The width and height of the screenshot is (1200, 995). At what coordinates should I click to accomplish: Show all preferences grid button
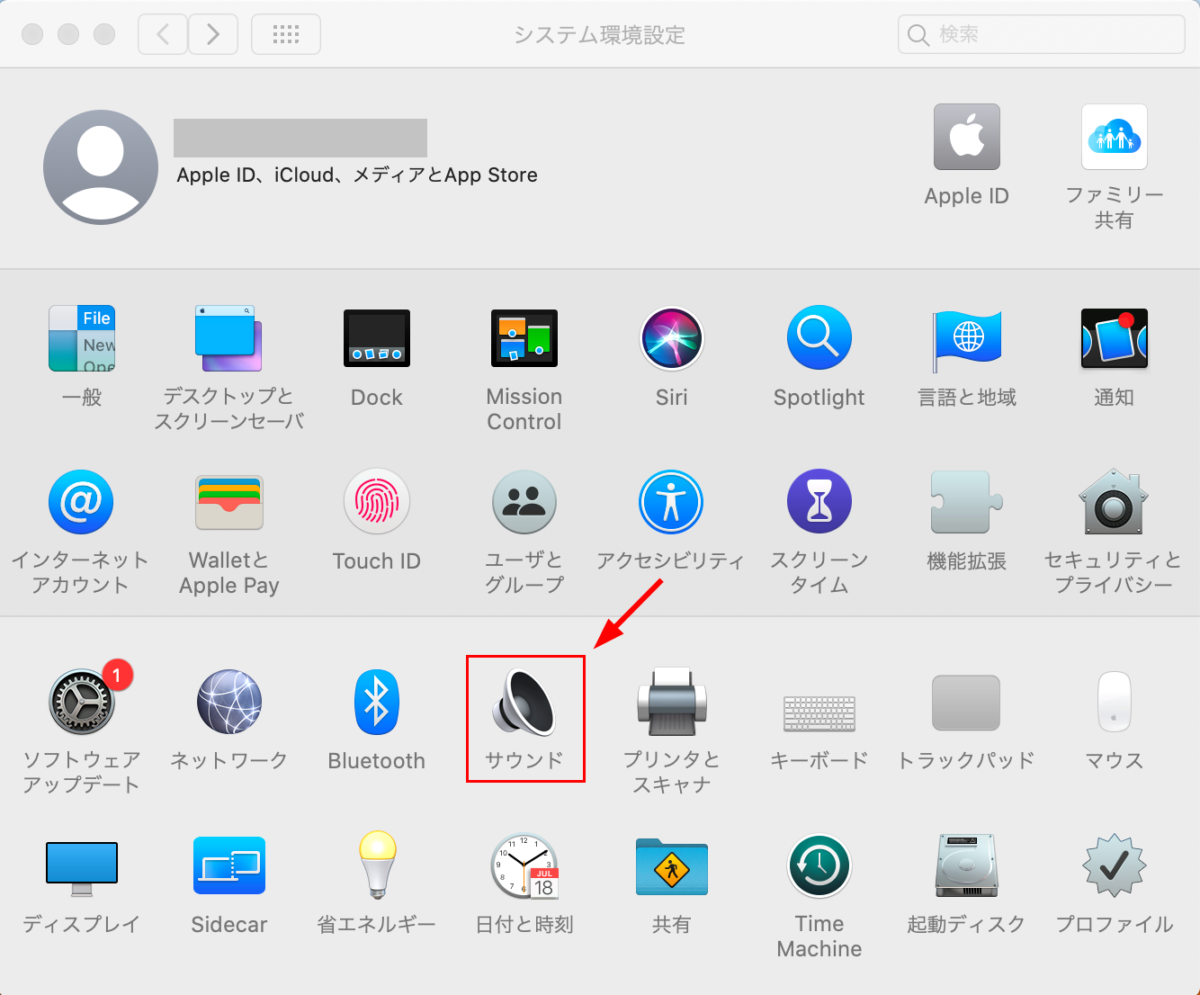[x=286, y=34]
